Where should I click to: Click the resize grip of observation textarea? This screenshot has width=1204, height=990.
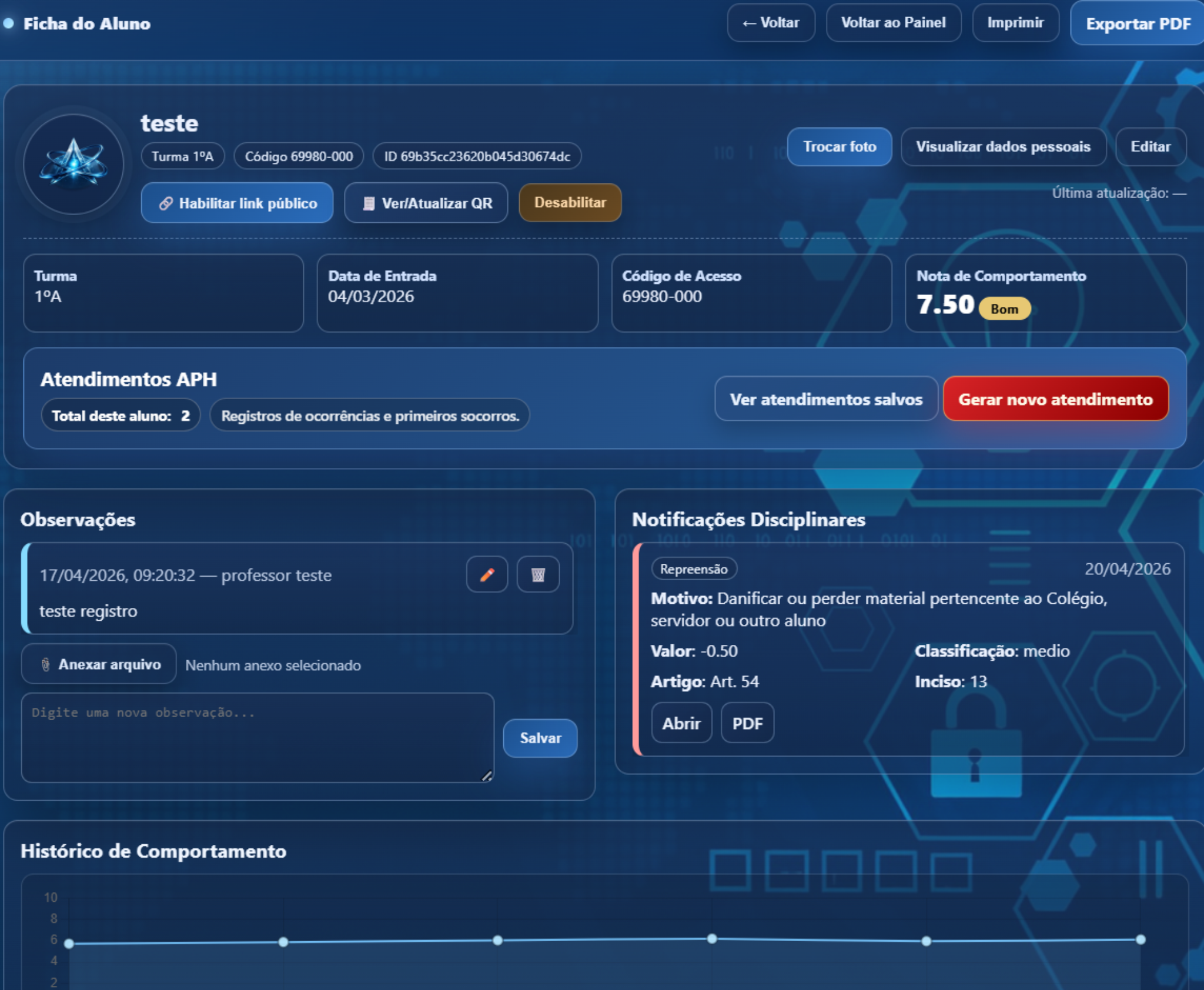487,776
